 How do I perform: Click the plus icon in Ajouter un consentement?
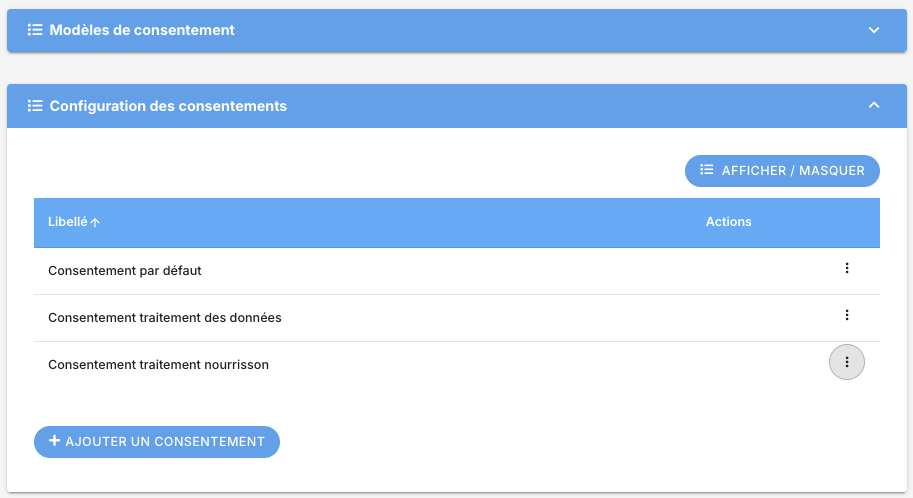pos(54,441)
